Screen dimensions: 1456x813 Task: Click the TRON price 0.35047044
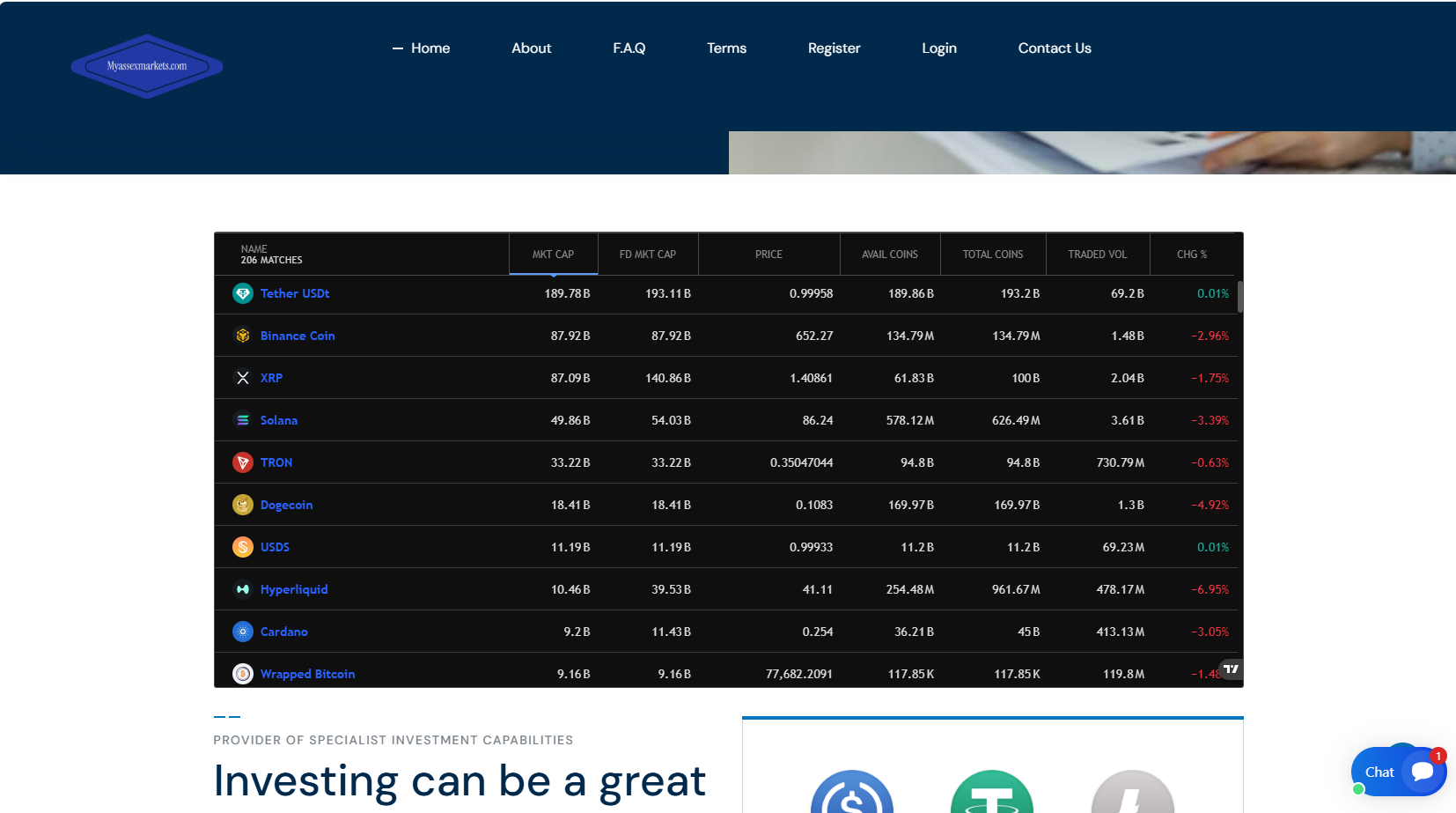click(x=802, y=462)
